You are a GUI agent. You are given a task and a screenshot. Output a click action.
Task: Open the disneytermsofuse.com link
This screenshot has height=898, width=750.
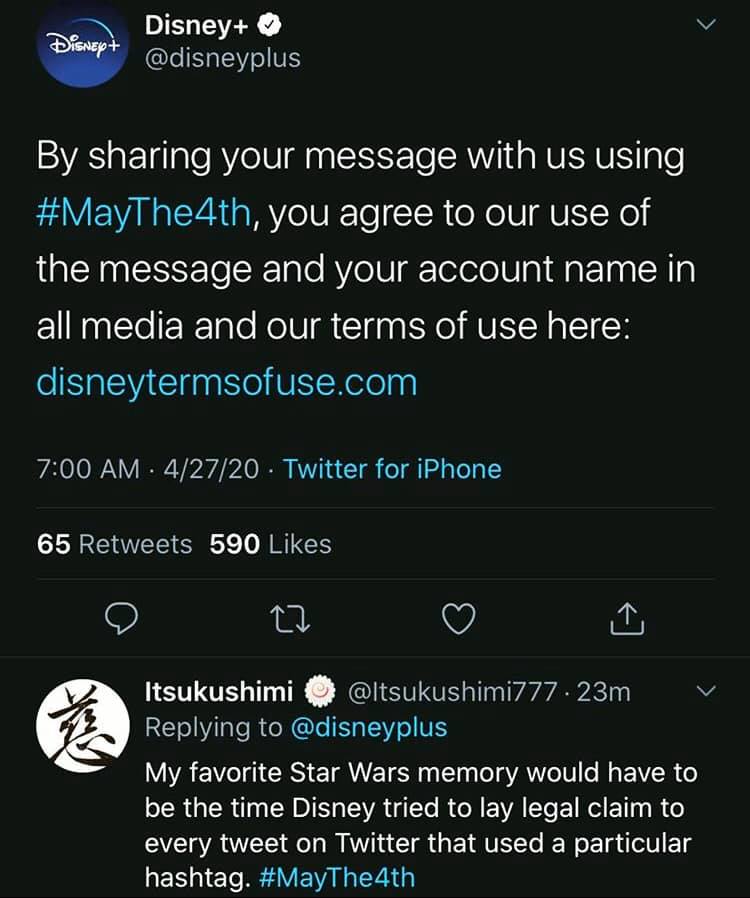pos(226,383)
